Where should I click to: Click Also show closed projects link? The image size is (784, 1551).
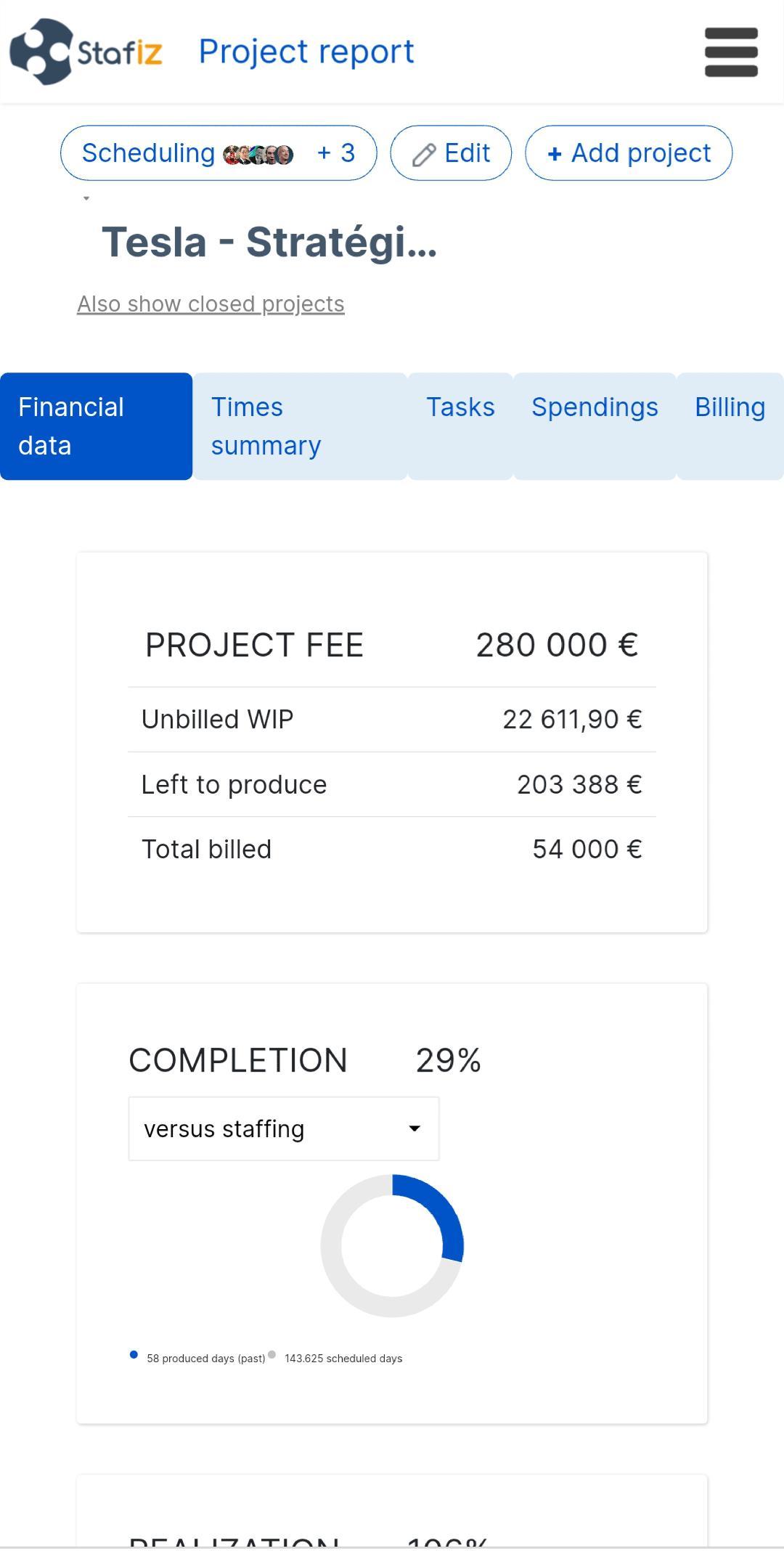(211, 304)
